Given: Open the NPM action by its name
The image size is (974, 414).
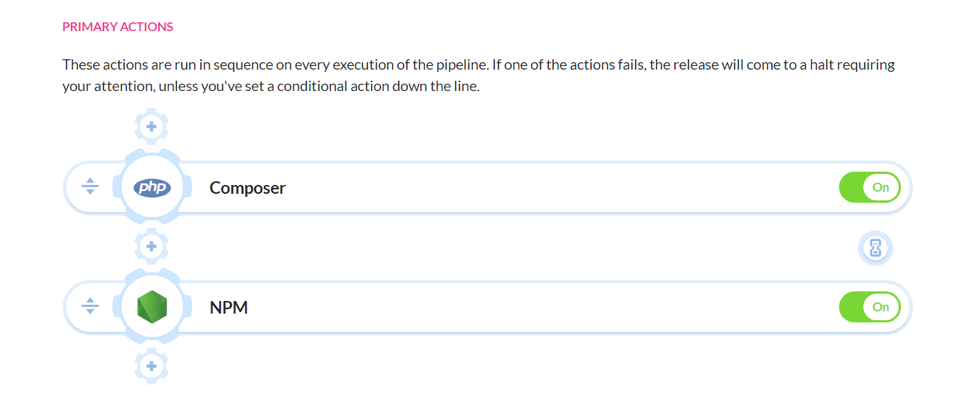Looking at the screenshot, I should (228, 307).
